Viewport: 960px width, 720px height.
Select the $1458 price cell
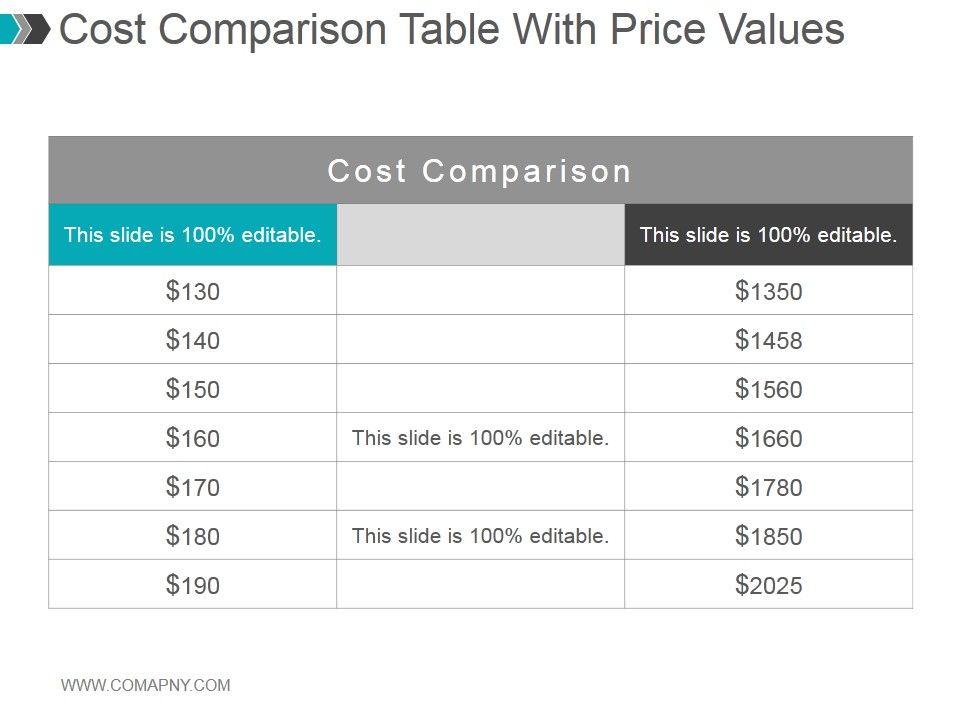[768, 340]
